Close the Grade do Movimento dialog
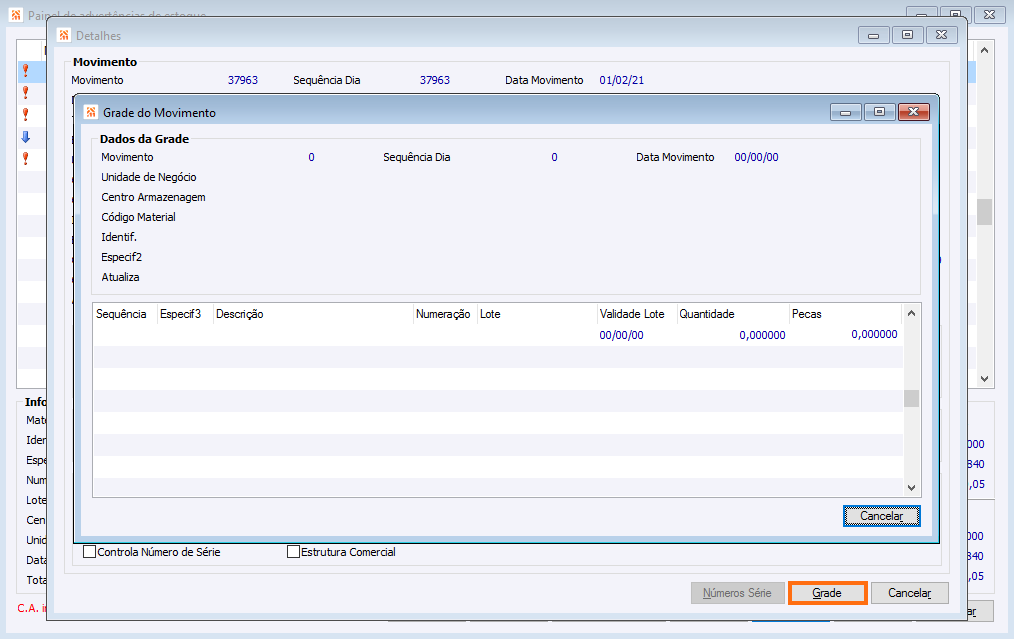Screen dimensions: 1014x639 [x=914, y=112]
